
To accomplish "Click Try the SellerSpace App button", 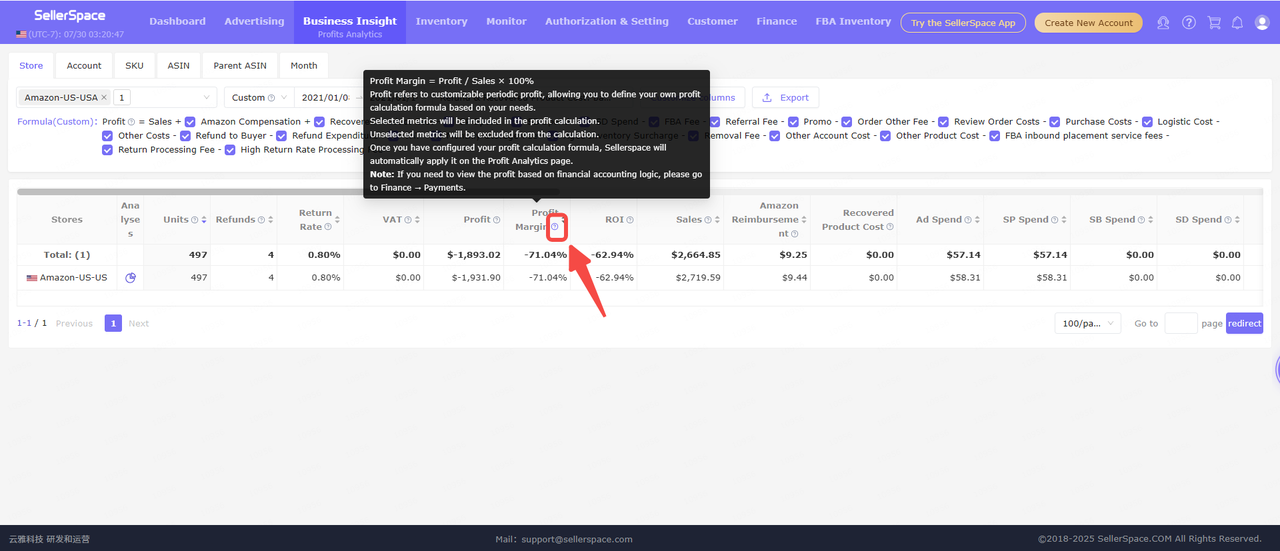I will pos(963,23).
